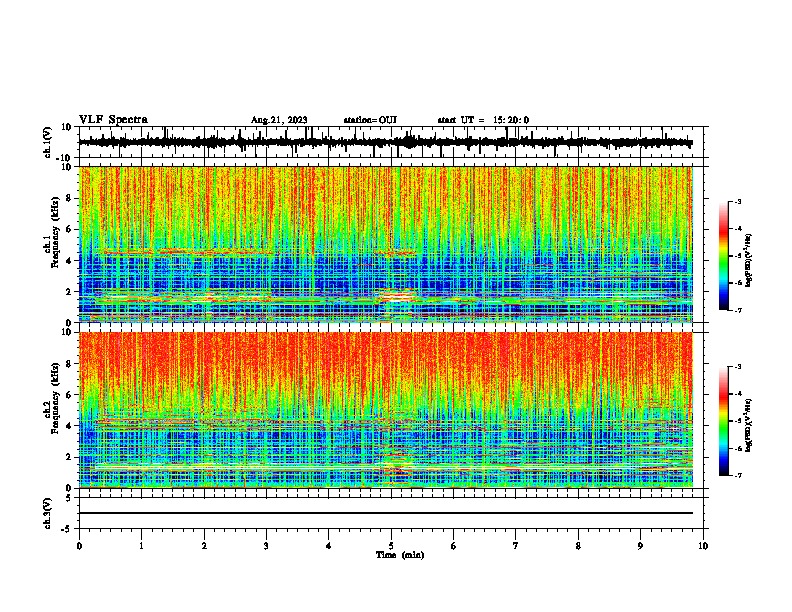Click the 'ch.3(V)' axis label

(x=48, y=513)
